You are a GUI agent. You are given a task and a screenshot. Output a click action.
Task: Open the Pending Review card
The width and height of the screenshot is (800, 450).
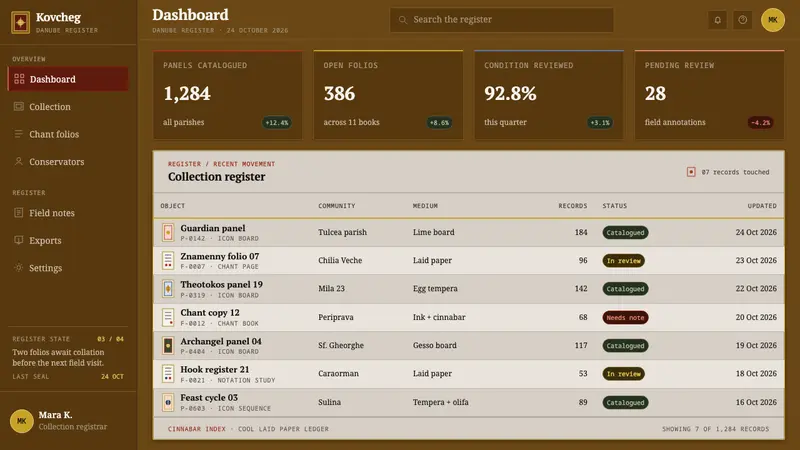point(709,95)
